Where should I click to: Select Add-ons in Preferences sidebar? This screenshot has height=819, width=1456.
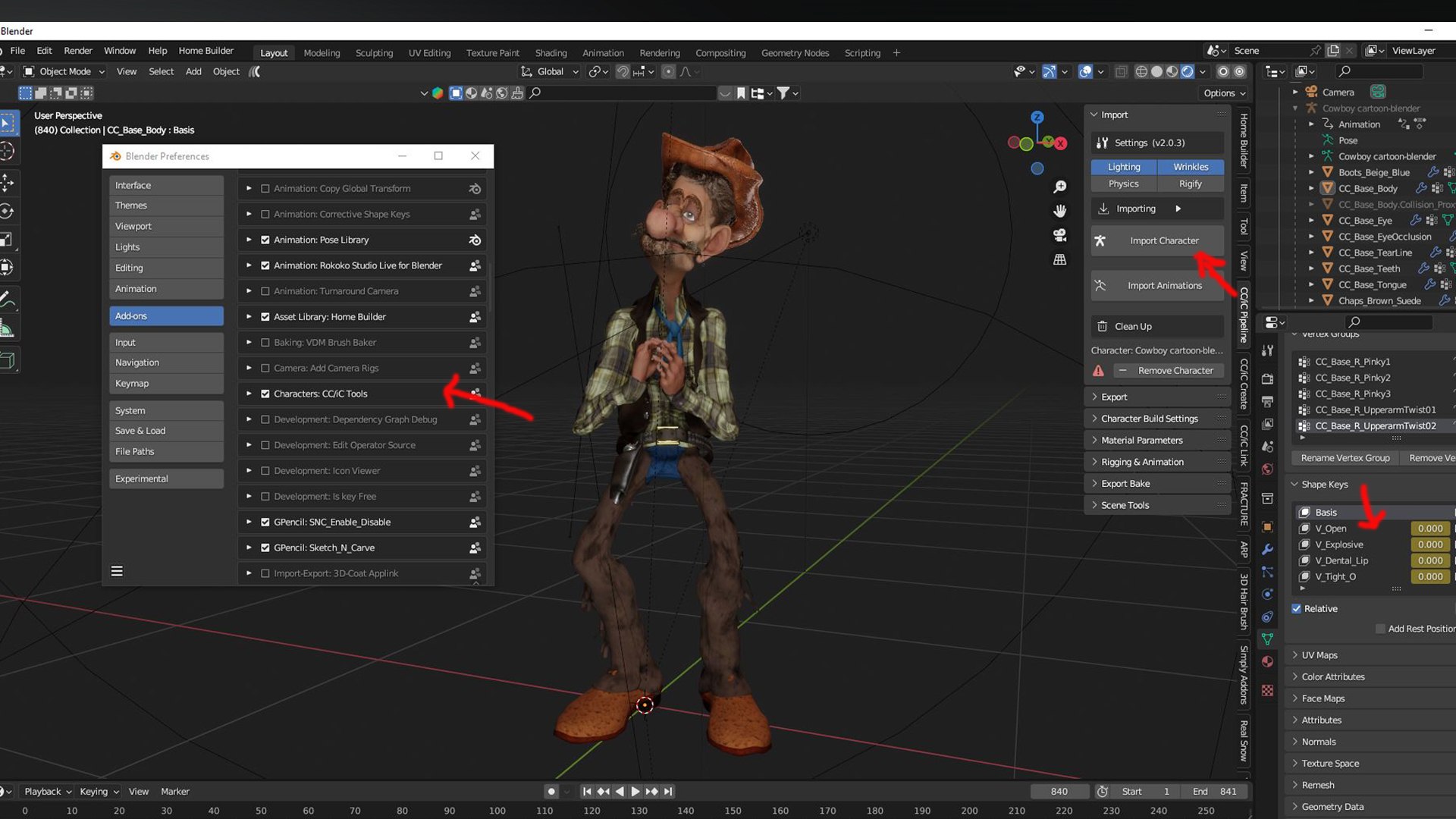point(166,316)
